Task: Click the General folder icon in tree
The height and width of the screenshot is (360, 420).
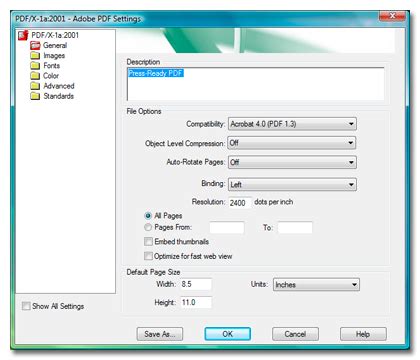Action: tap(35, 45)
